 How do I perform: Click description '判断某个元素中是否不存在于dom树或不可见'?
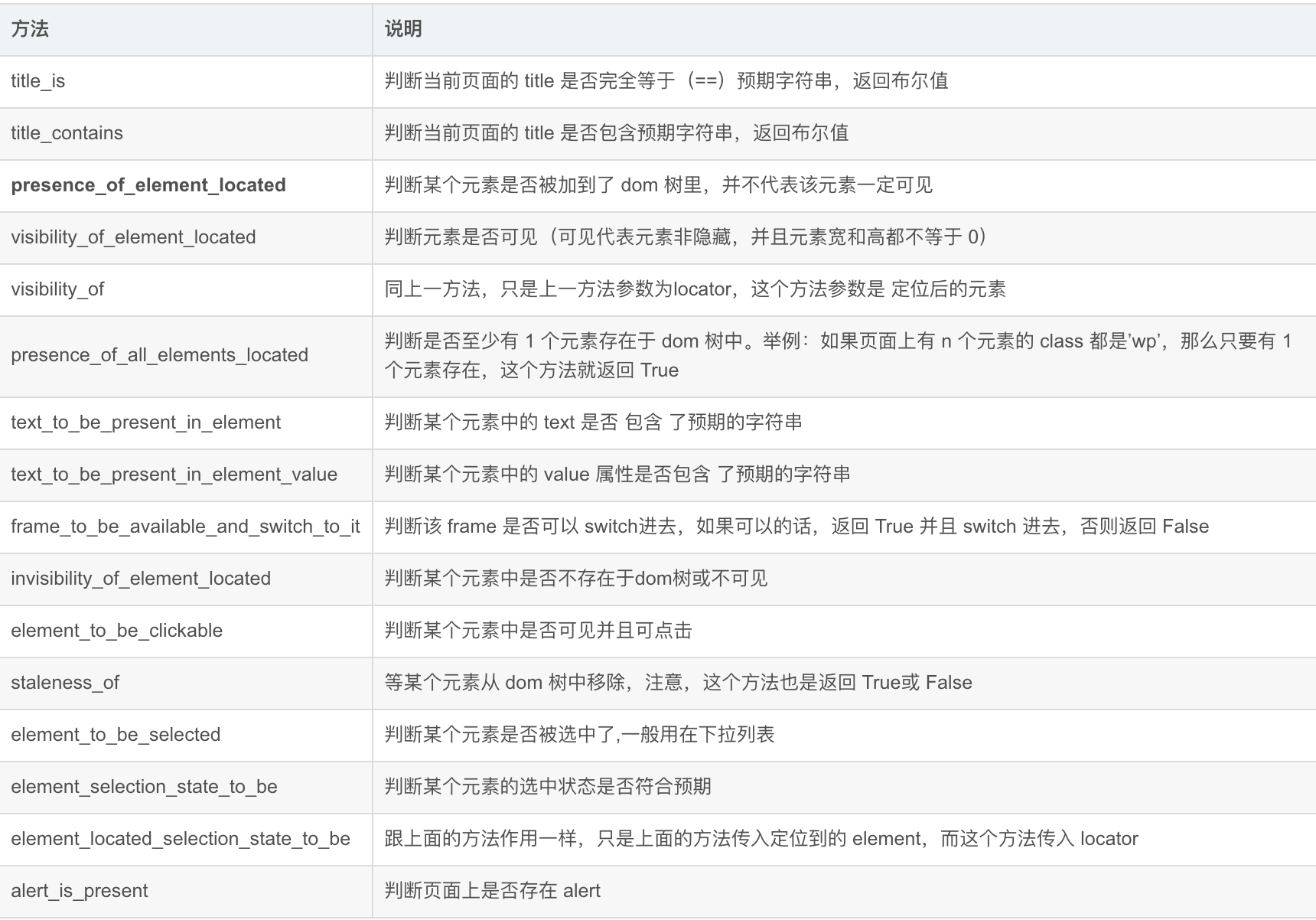[576, 579]
